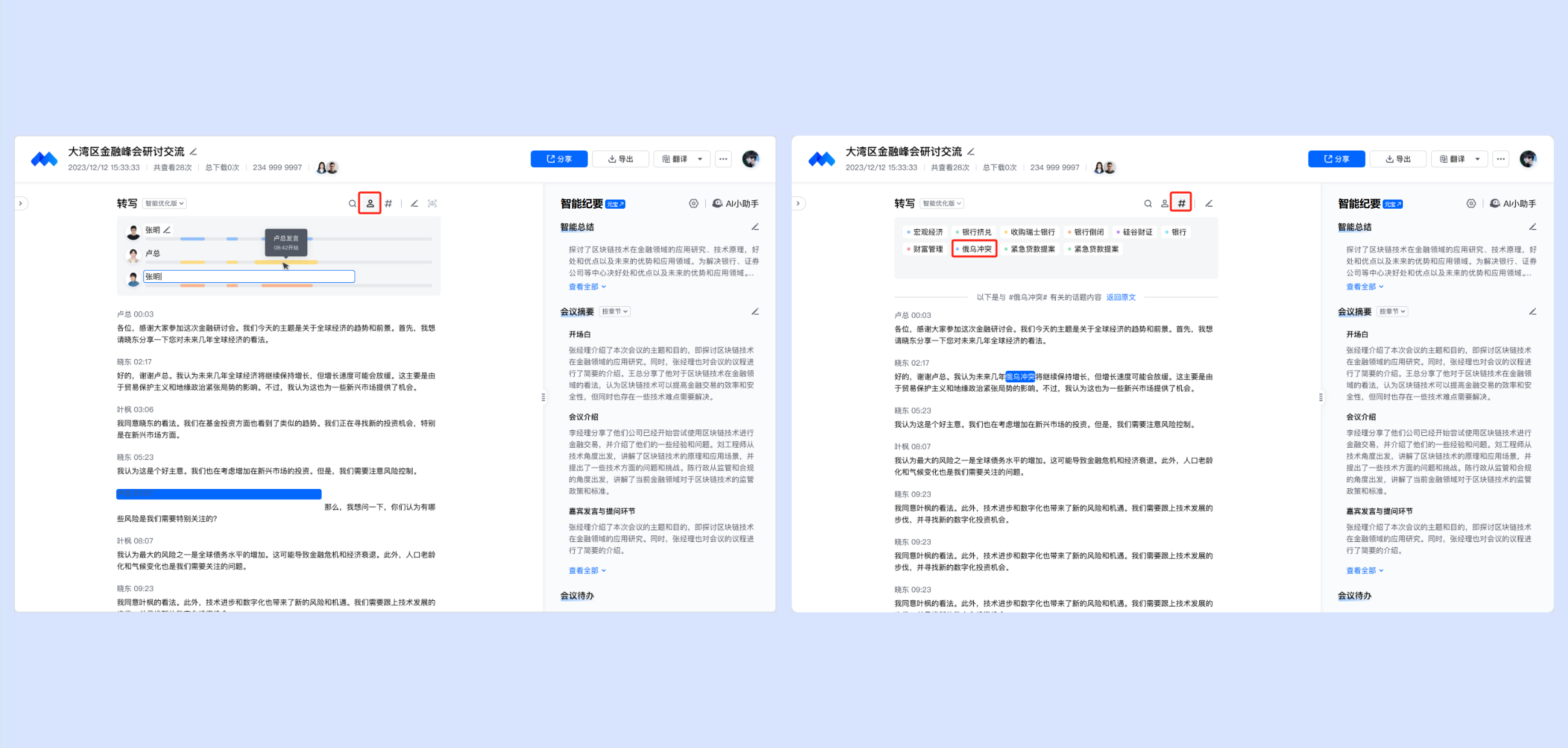
Task: Expand the 按章节 dropdown in right window
Action: (x=1392, y=312)
